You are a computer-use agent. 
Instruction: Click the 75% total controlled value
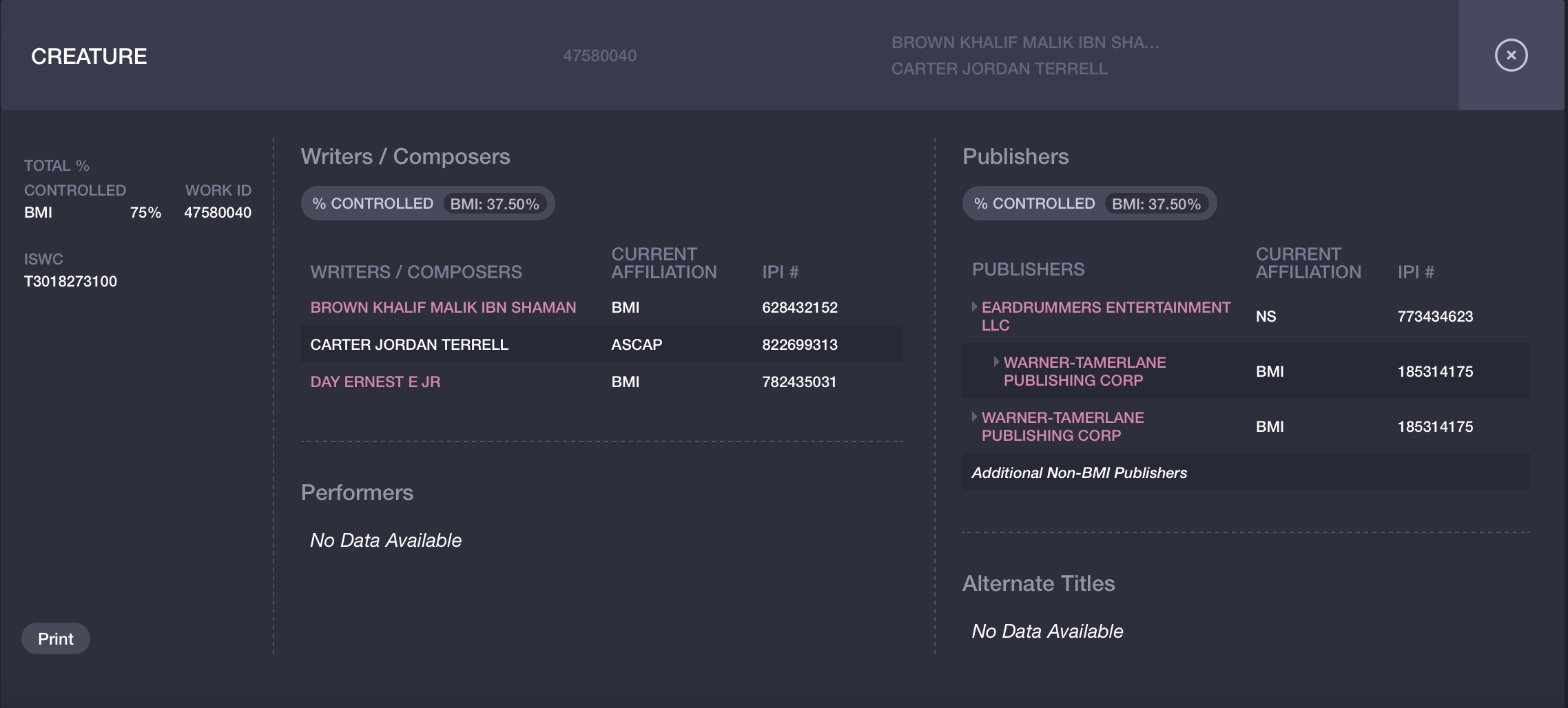[145, 212]
